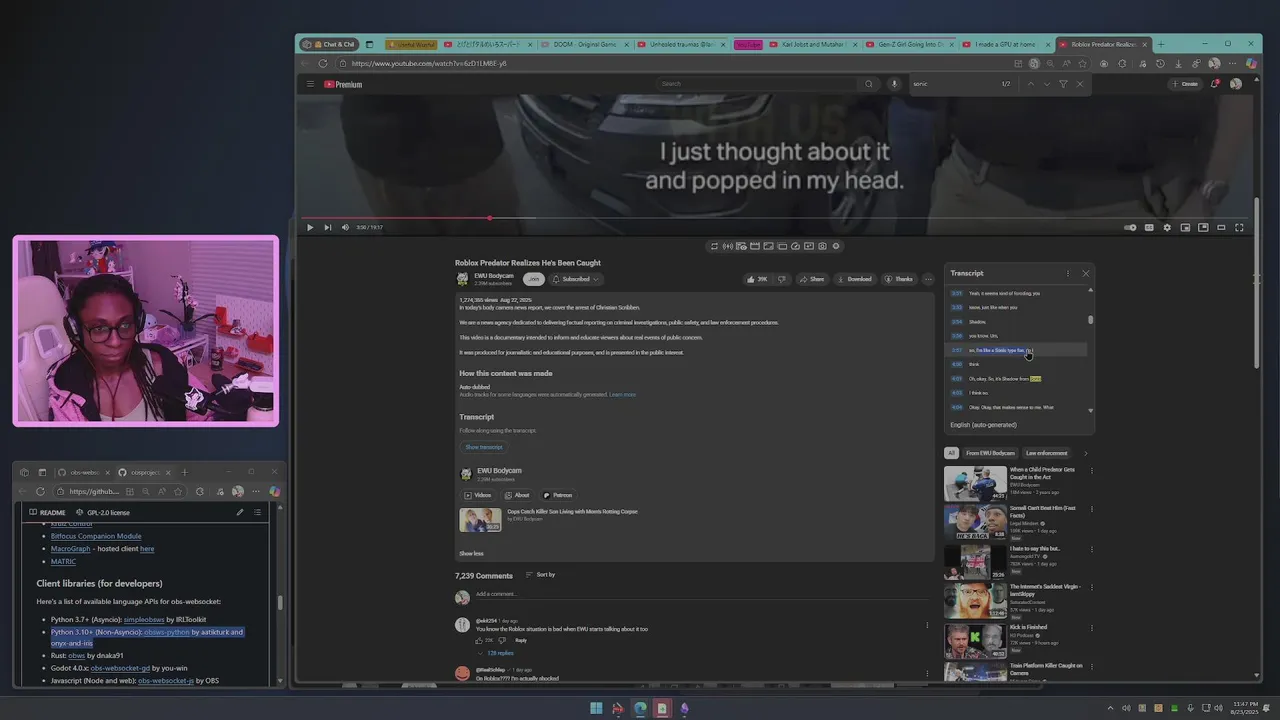Open the 'Sort by' comments dropdown

tap(540, 575)
